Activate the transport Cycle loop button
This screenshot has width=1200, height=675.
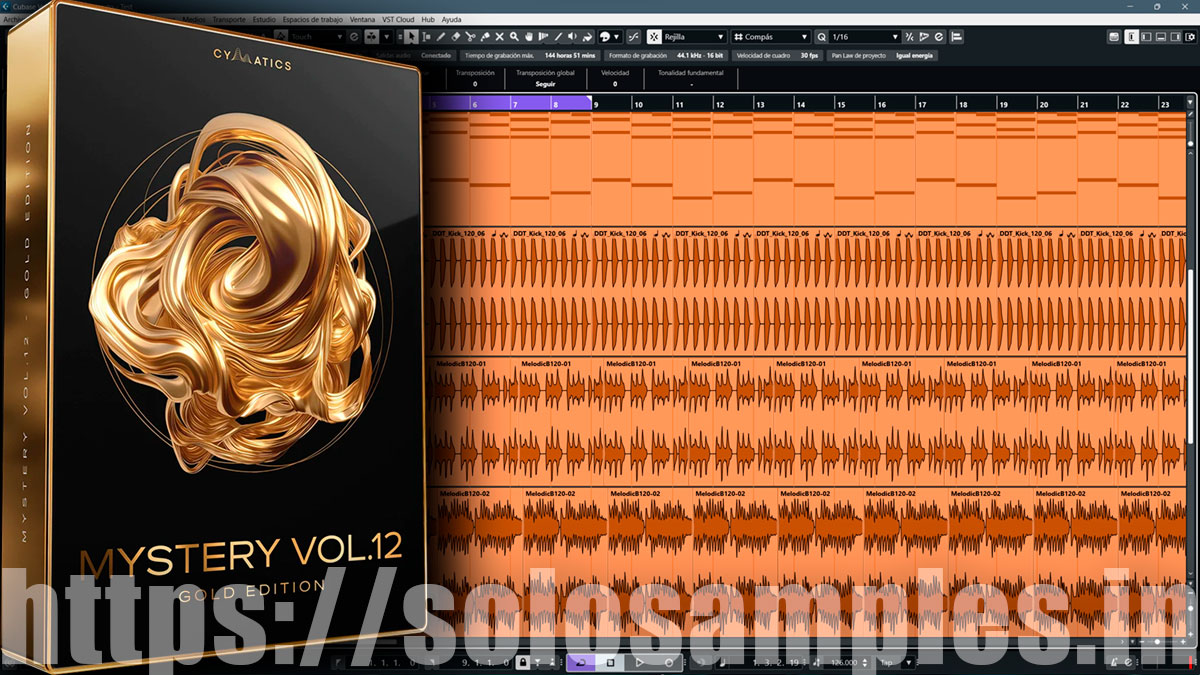[x=581, y=662]
